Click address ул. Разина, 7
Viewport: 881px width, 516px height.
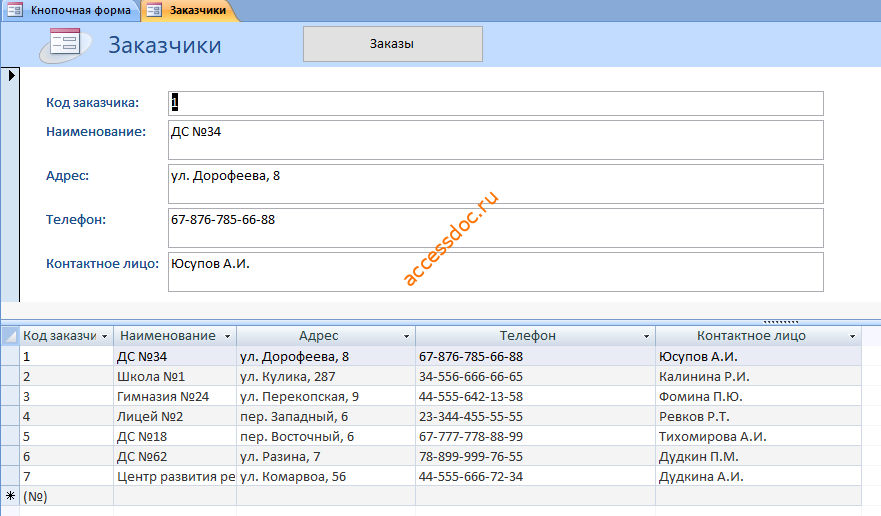[326, 456]
